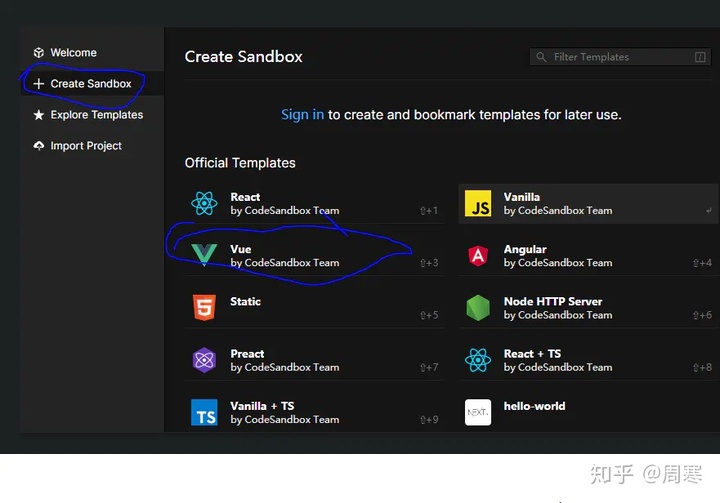Follow the Sign in link
Image resolution: width=720 pixels, height=503 pixels.
[x=303, y=114]
